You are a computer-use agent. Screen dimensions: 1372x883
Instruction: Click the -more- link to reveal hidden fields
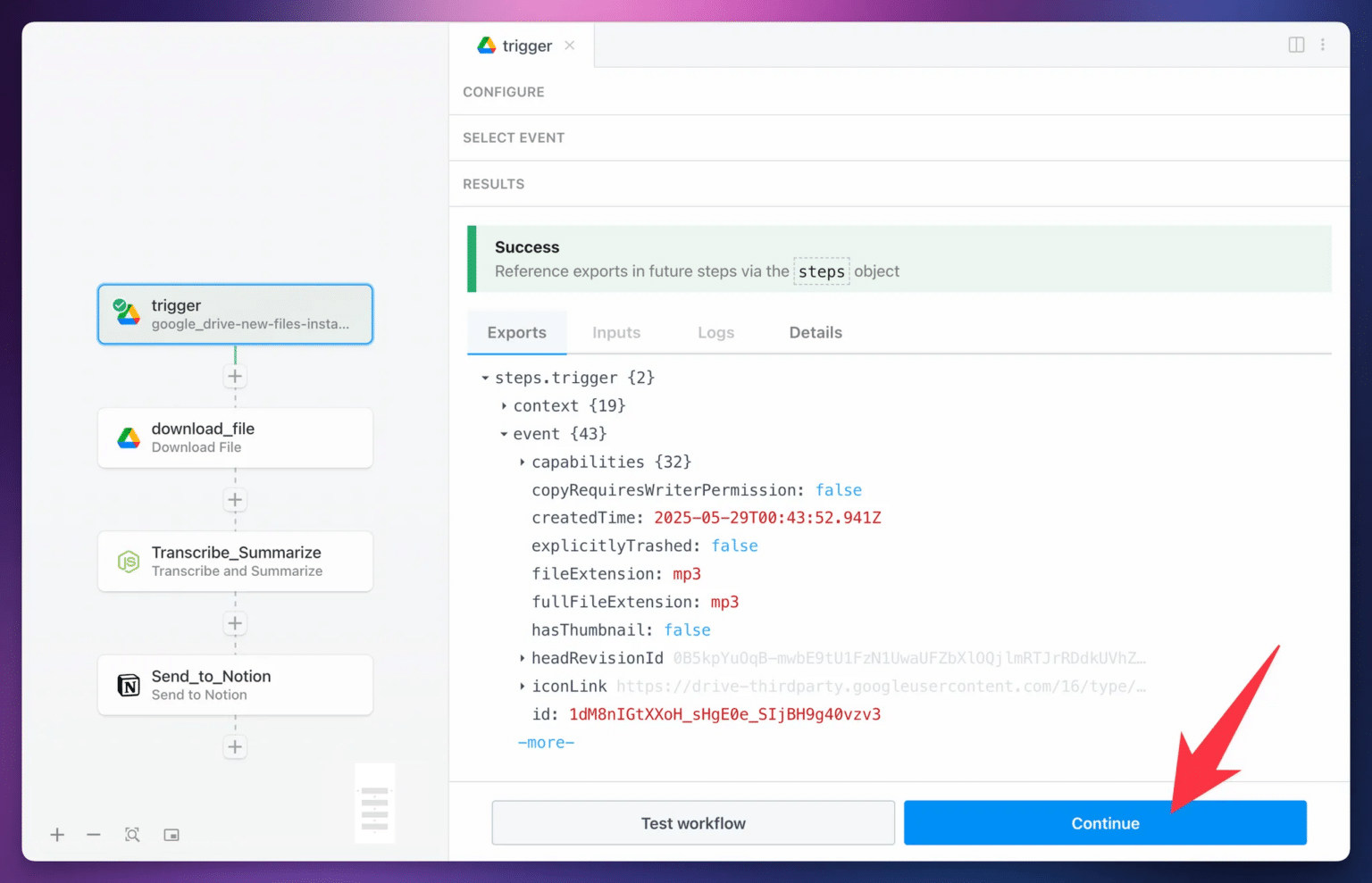coord(545,742)
